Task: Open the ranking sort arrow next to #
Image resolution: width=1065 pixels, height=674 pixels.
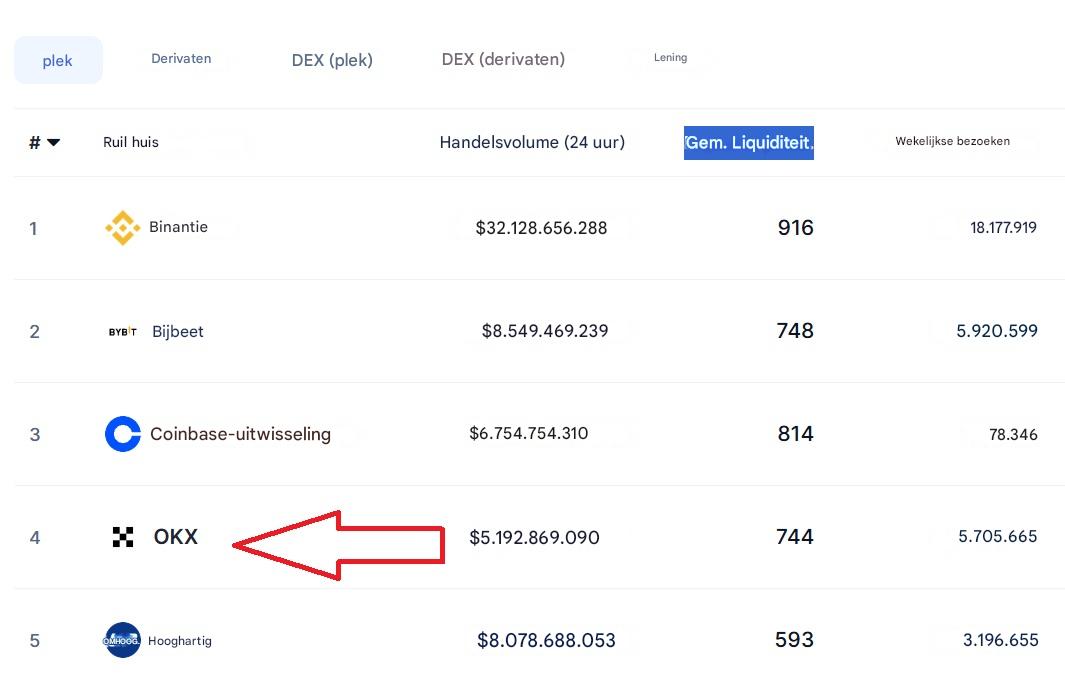Action: (52, 143)
